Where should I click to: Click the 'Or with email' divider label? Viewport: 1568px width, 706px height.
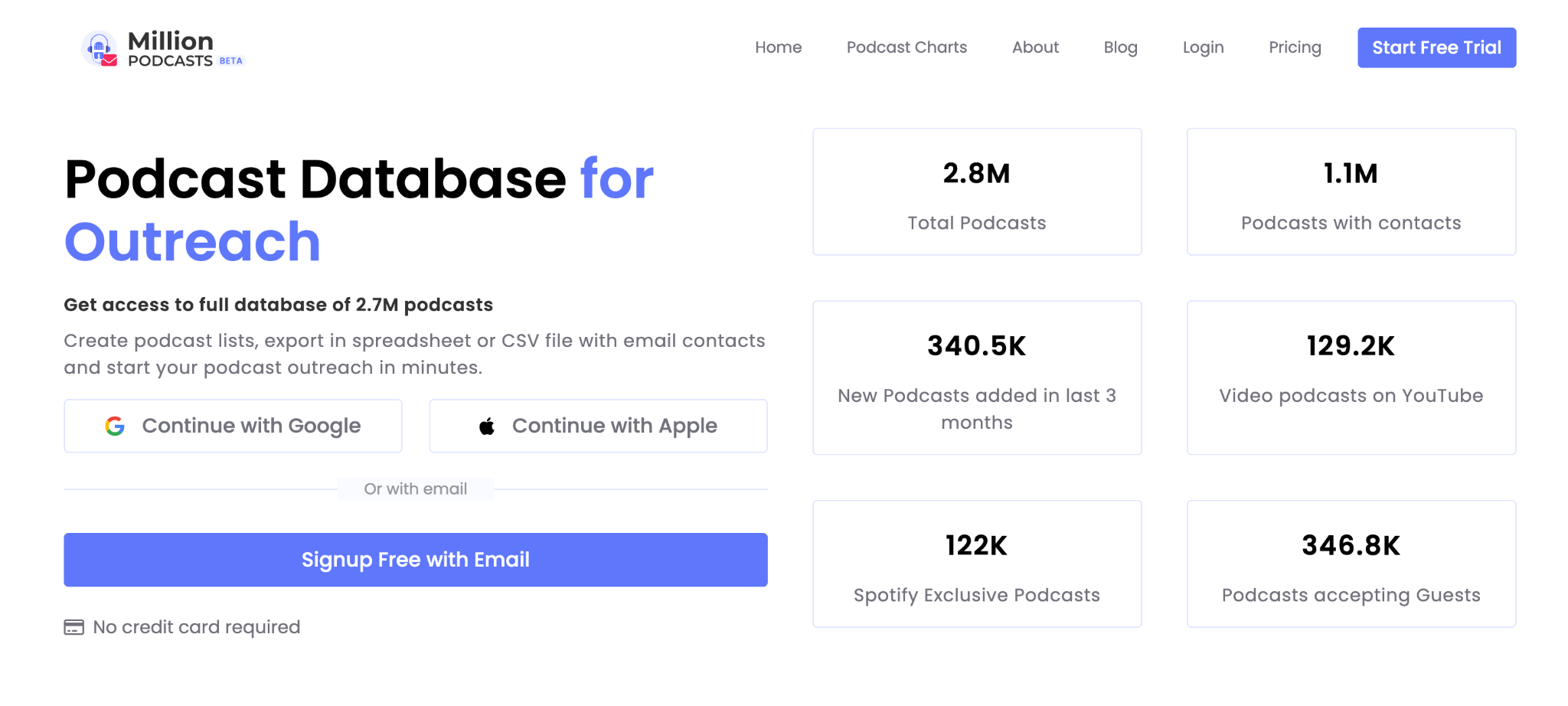pos(416,489)
